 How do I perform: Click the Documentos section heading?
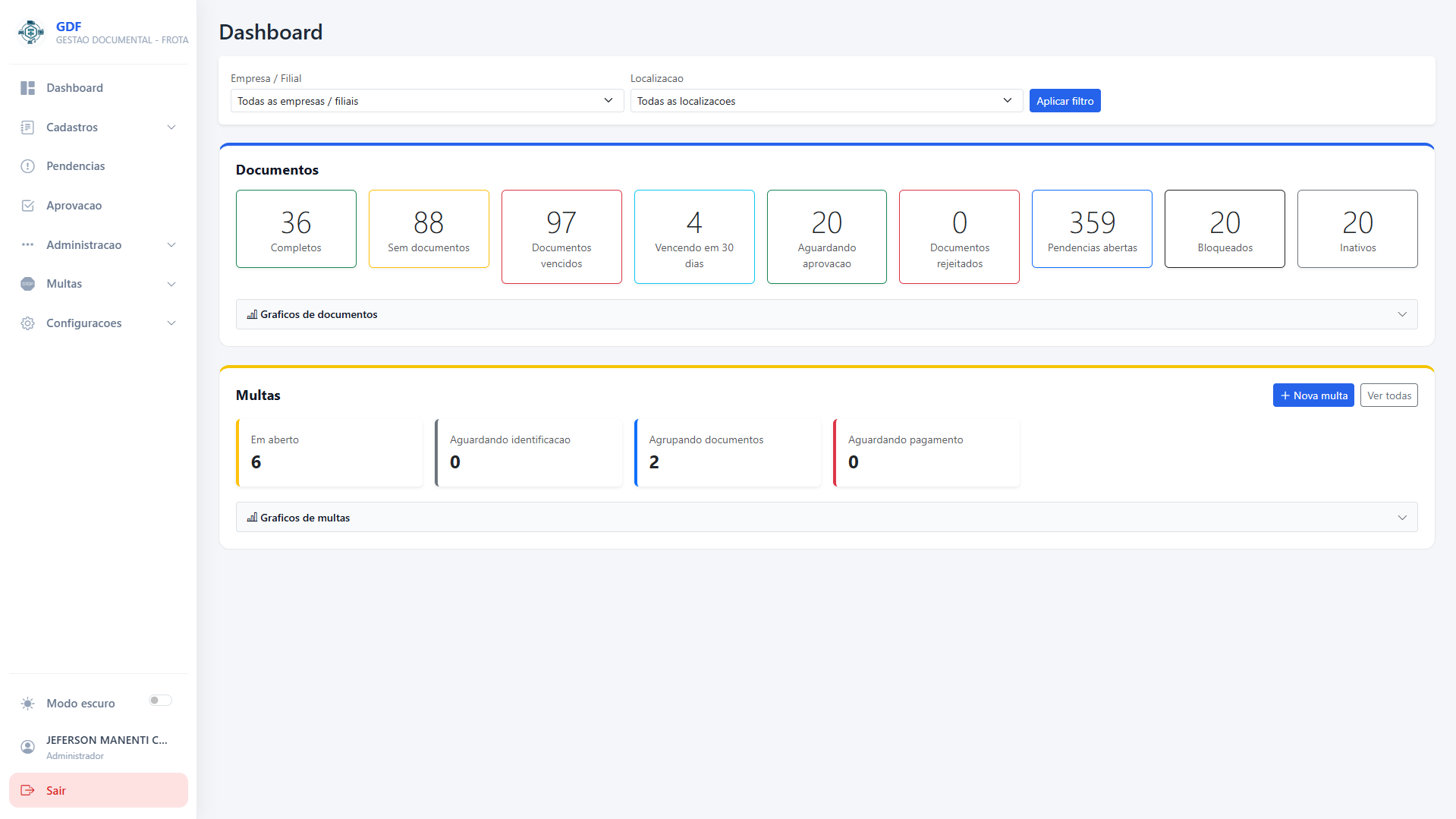coord(277,170)
